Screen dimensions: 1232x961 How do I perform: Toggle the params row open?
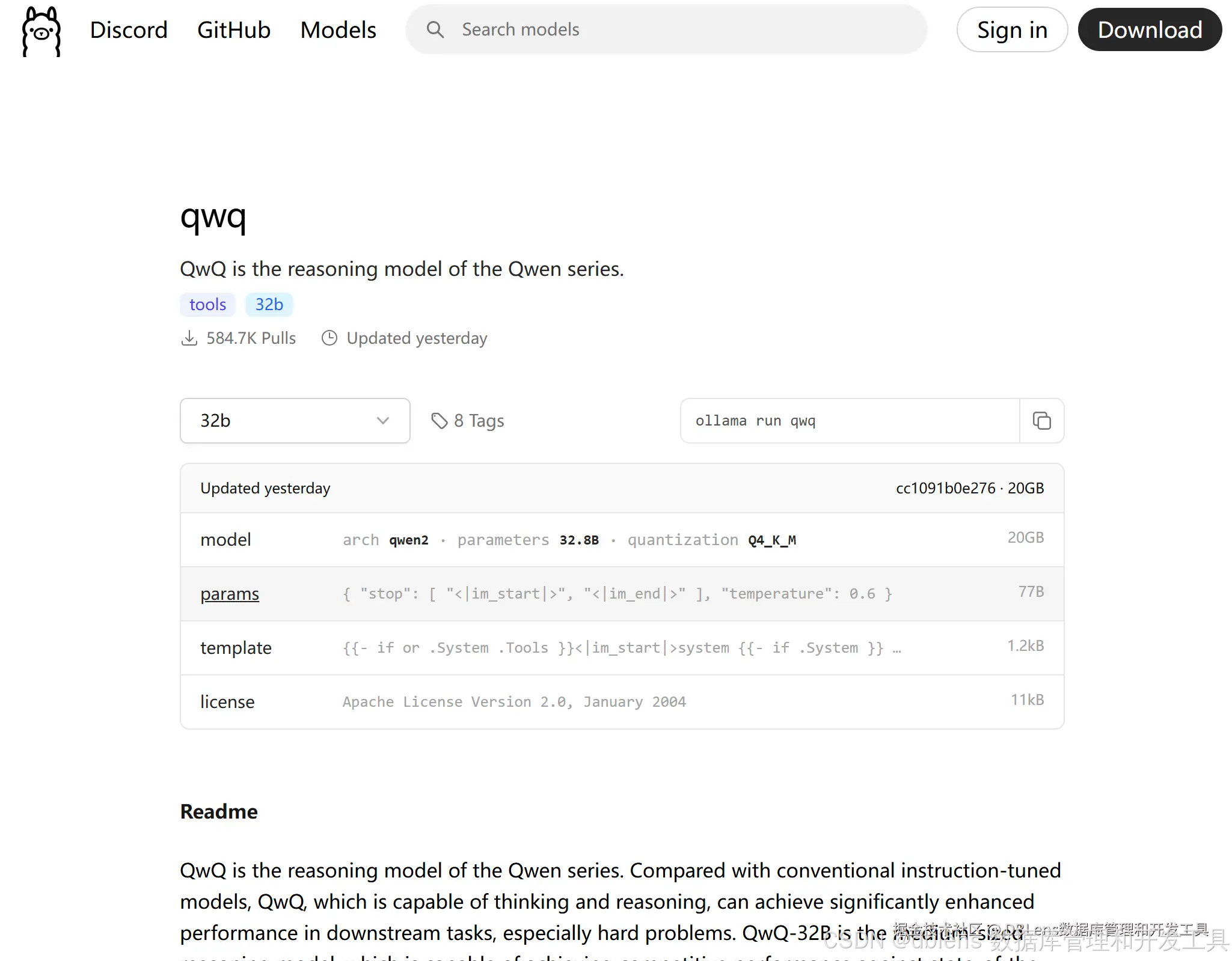(230, 594)
